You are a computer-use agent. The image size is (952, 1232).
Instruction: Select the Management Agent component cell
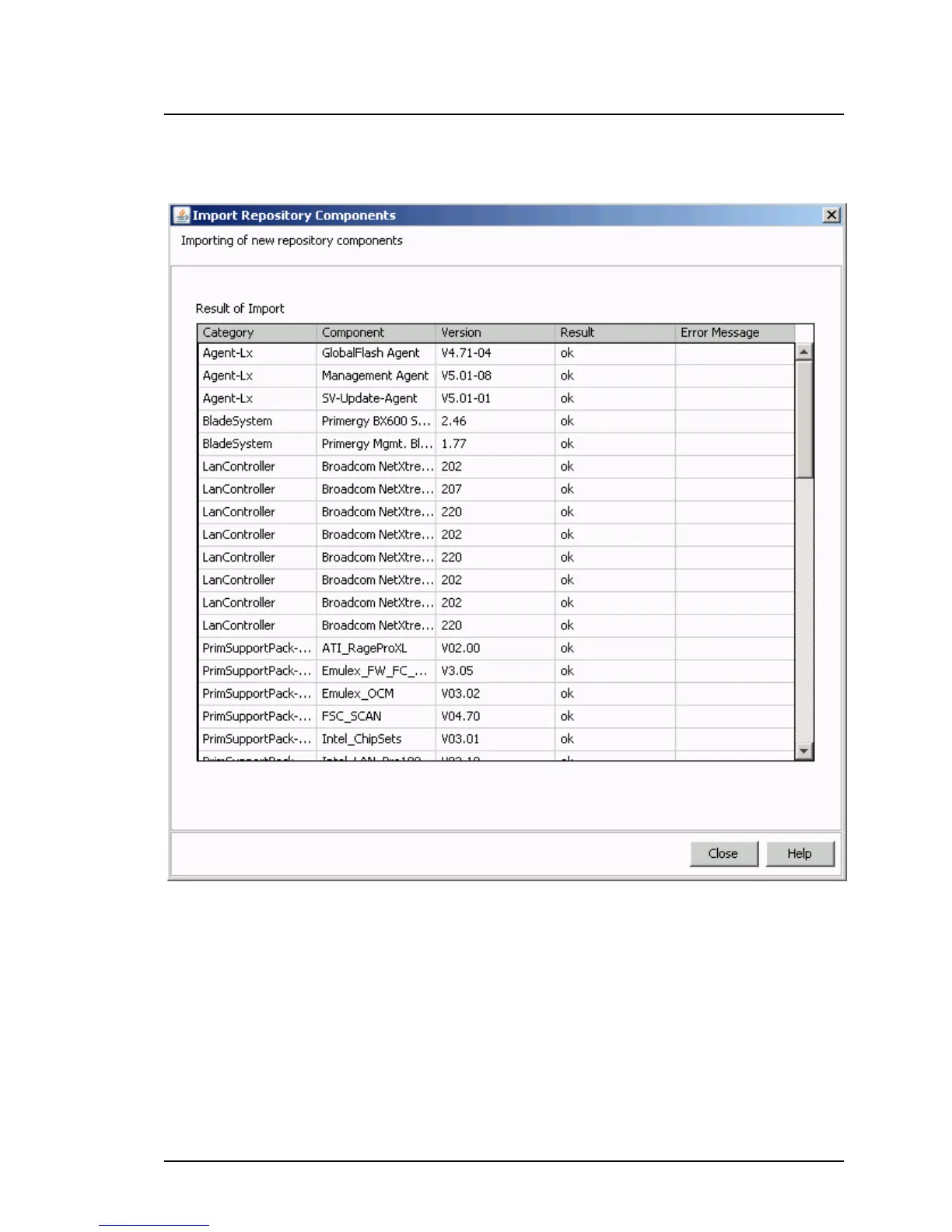[376, 376]
